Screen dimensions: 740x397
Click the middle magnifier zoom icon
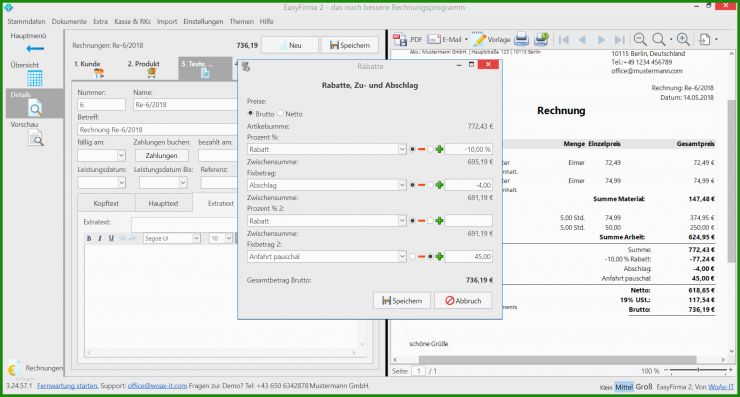click(x=659, y=40)
